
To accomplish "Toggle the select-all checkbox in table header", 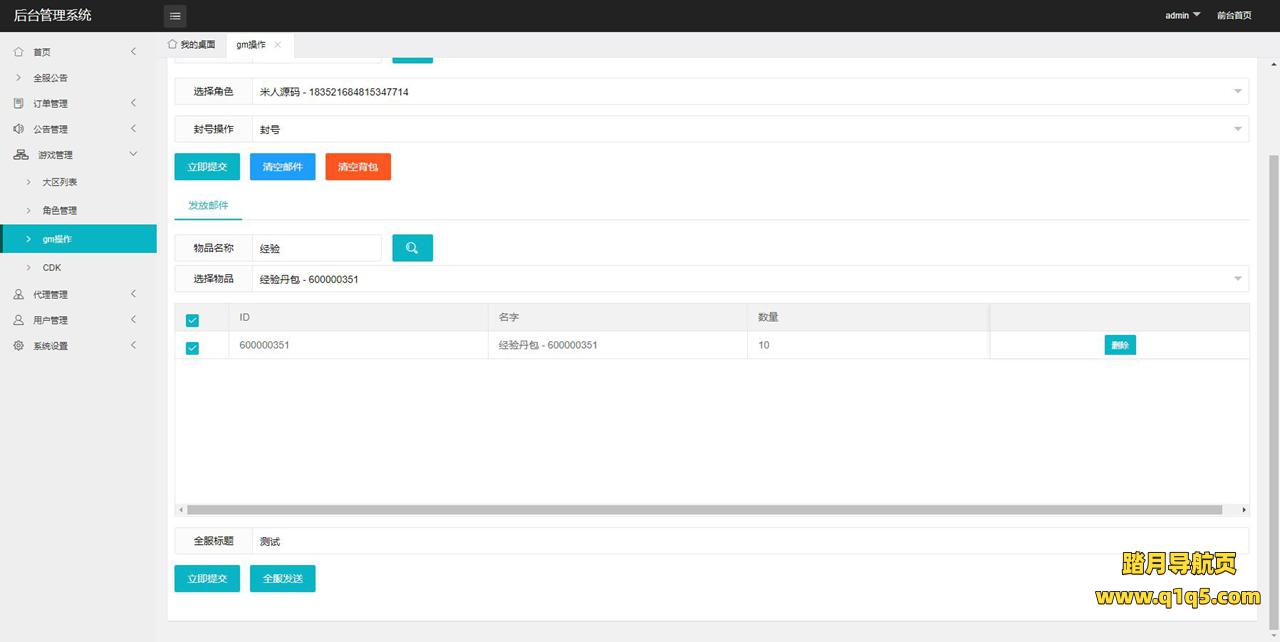I will [192, 320].
